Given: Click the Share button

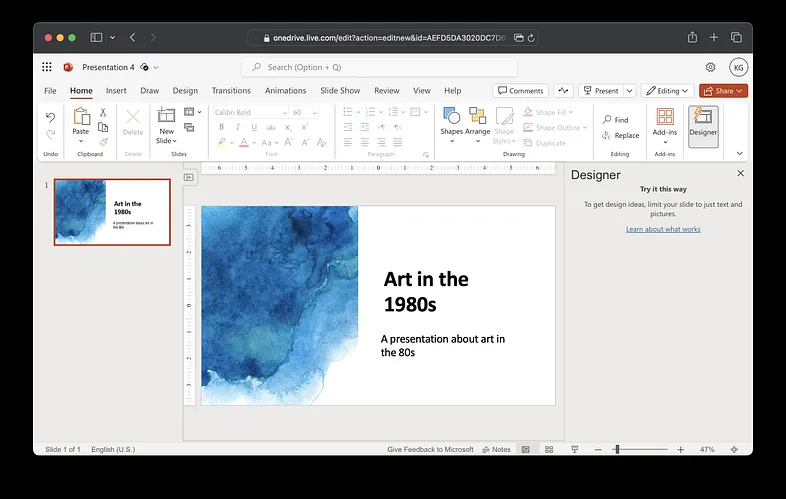Looking at the screenshot, I should (x=723, y=91).
